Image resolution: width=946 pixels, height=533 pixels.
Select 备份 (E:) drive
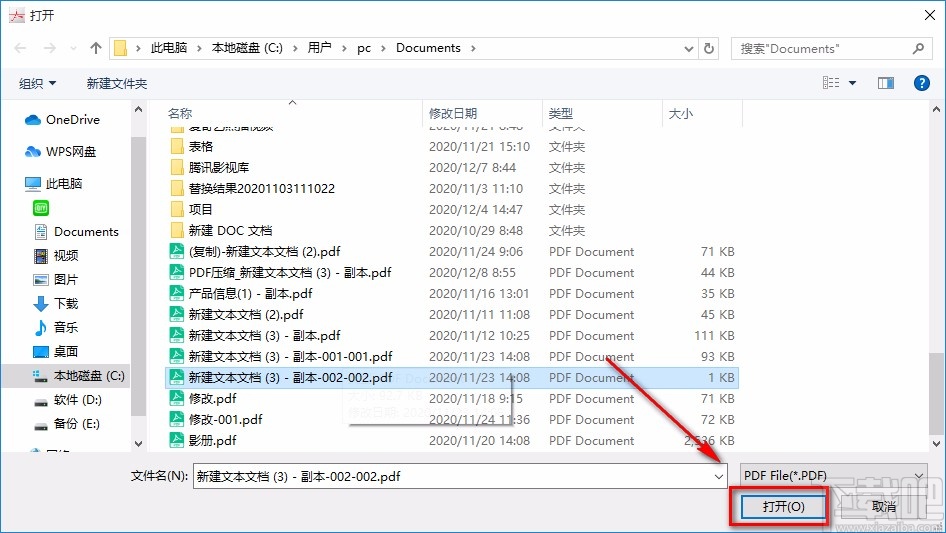(67, 424)
